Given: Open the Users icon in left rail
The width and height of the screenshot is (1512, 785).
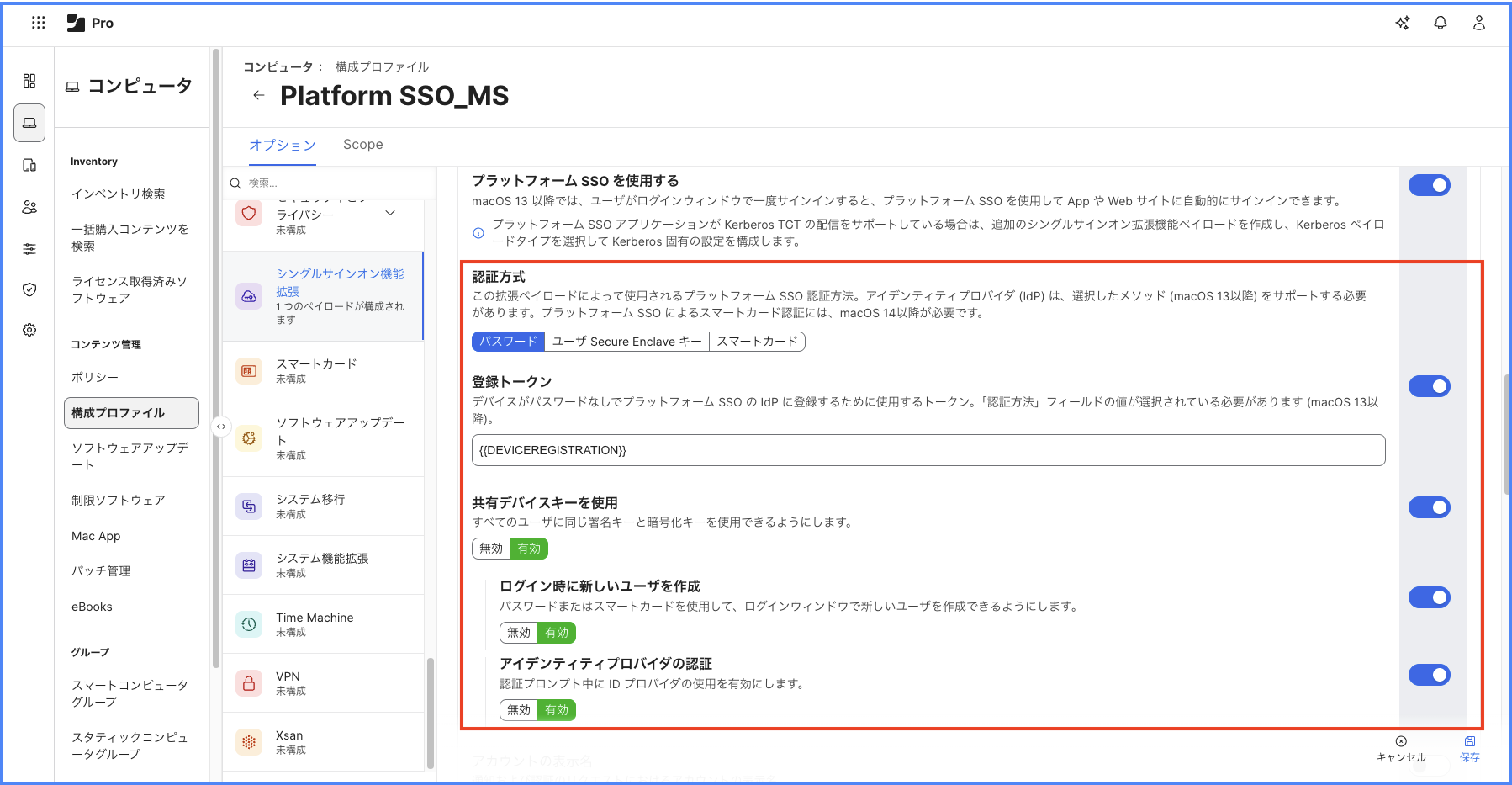Looking at the screenshot, I should pyautogui.click(x=29, y=207).
